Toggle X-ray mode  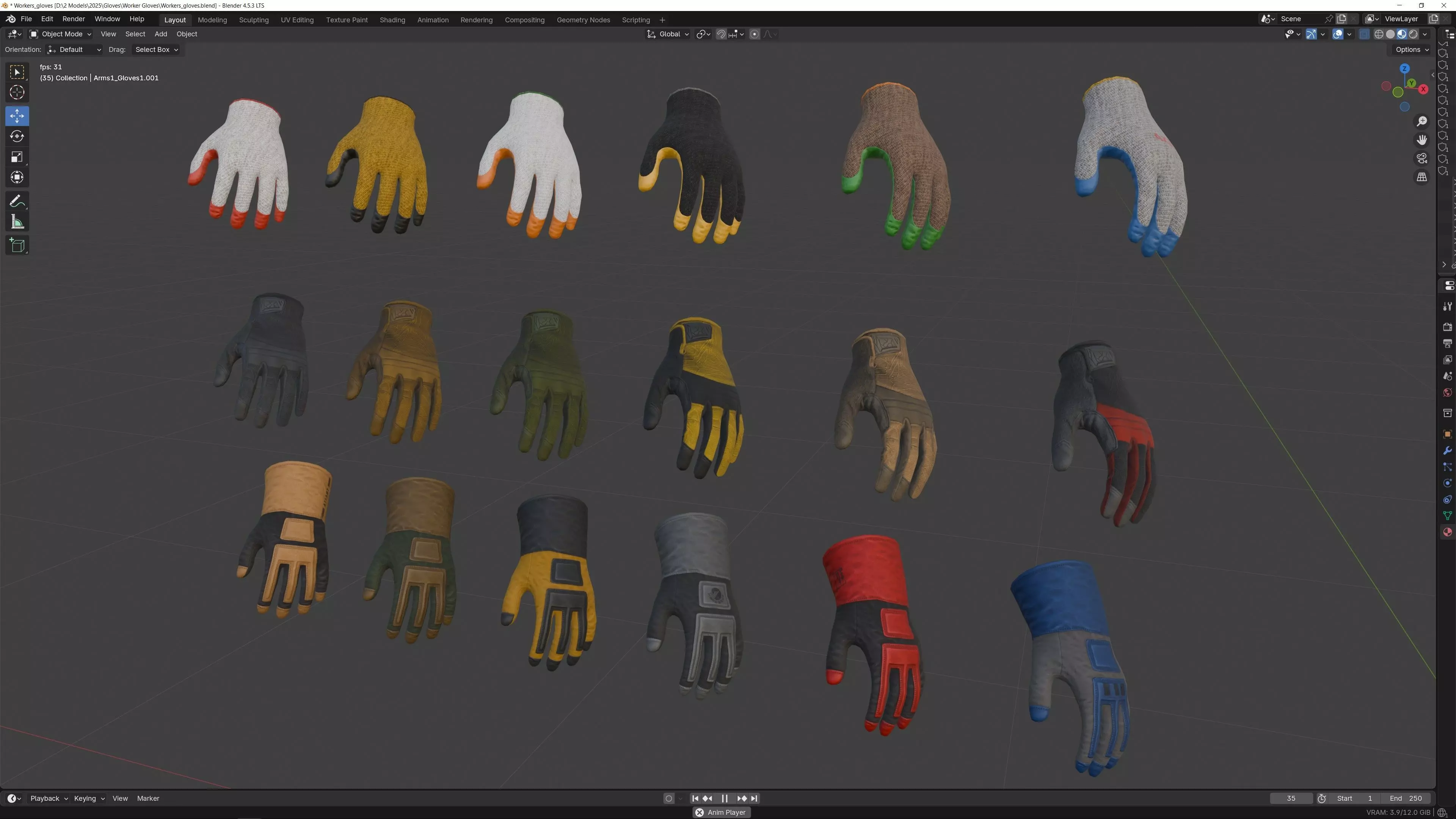pyautogui.click(x=1364, y=35)
